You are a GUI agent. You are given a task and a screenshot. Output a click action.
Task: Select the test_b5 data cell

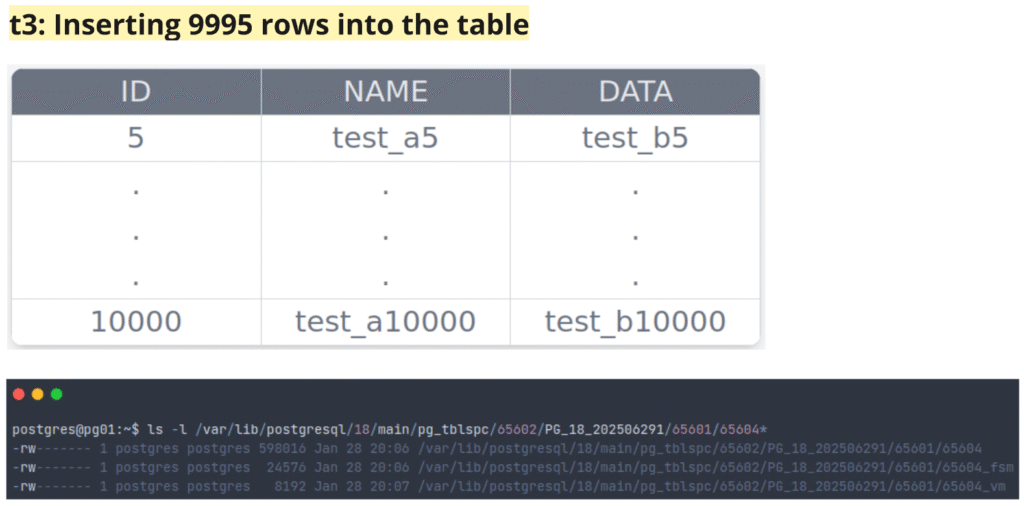pos(635,138)
